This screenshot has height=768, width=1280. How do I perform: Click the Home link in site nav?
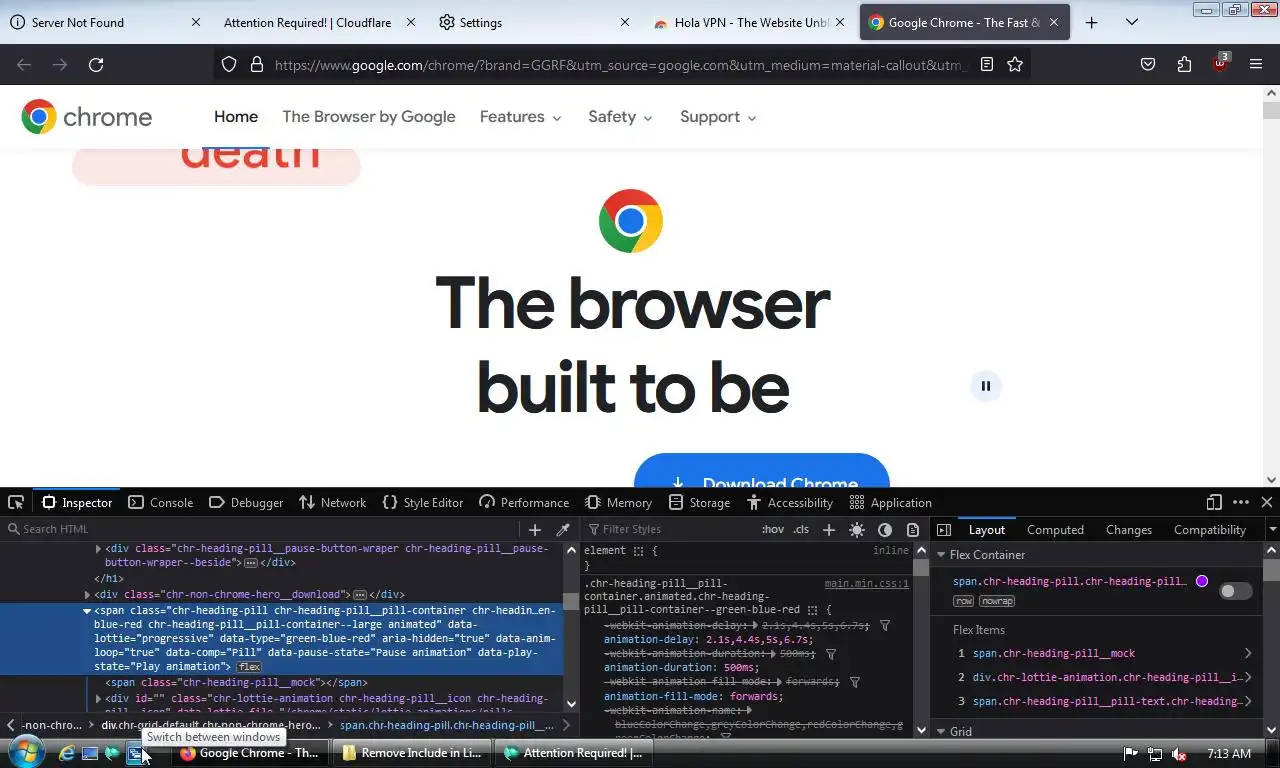tap(236, 117)
